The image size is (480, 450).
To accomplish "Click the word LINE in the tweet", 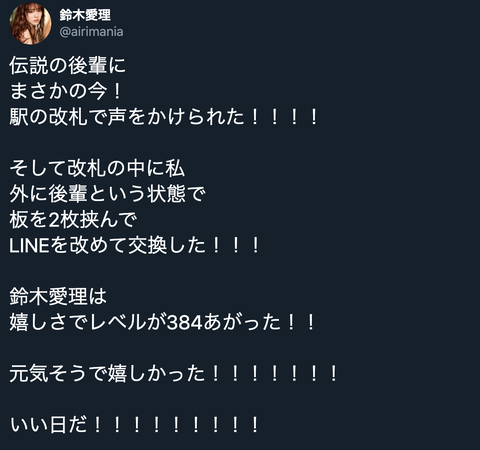I will click(x=29, y=246).
